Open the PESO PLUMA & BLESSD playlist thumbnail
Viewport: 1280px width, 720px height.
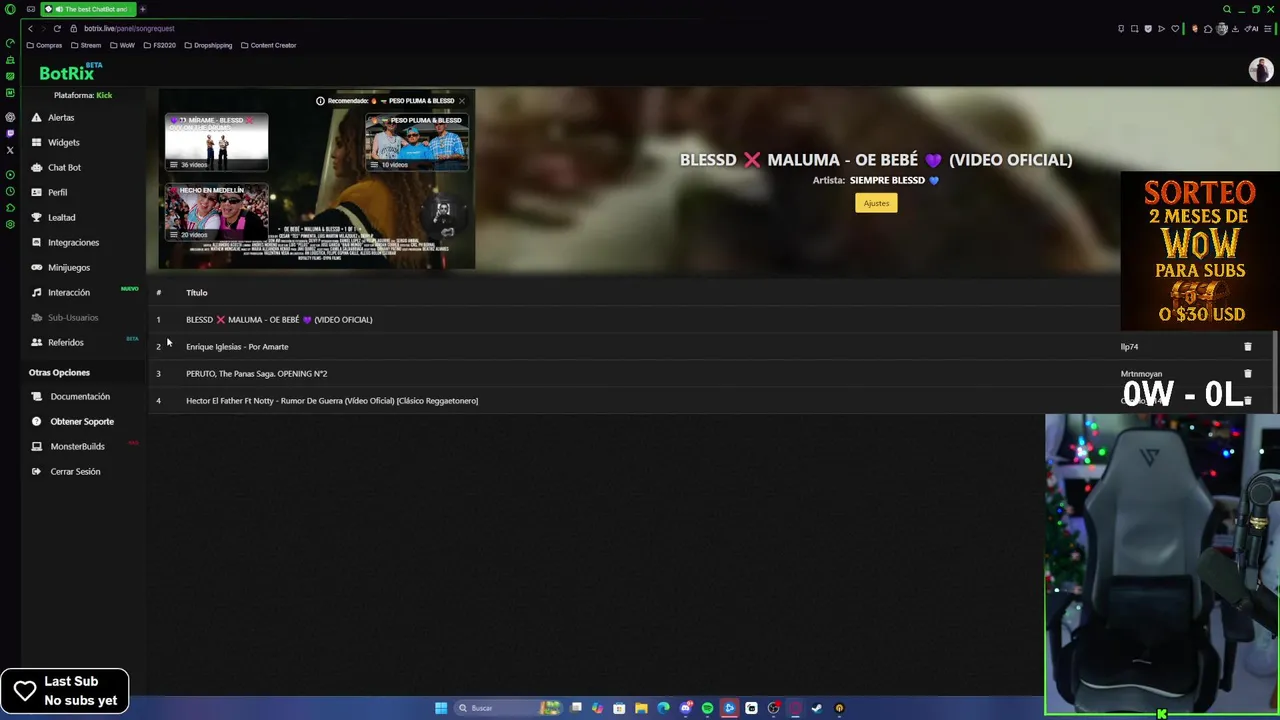[417, 142]
